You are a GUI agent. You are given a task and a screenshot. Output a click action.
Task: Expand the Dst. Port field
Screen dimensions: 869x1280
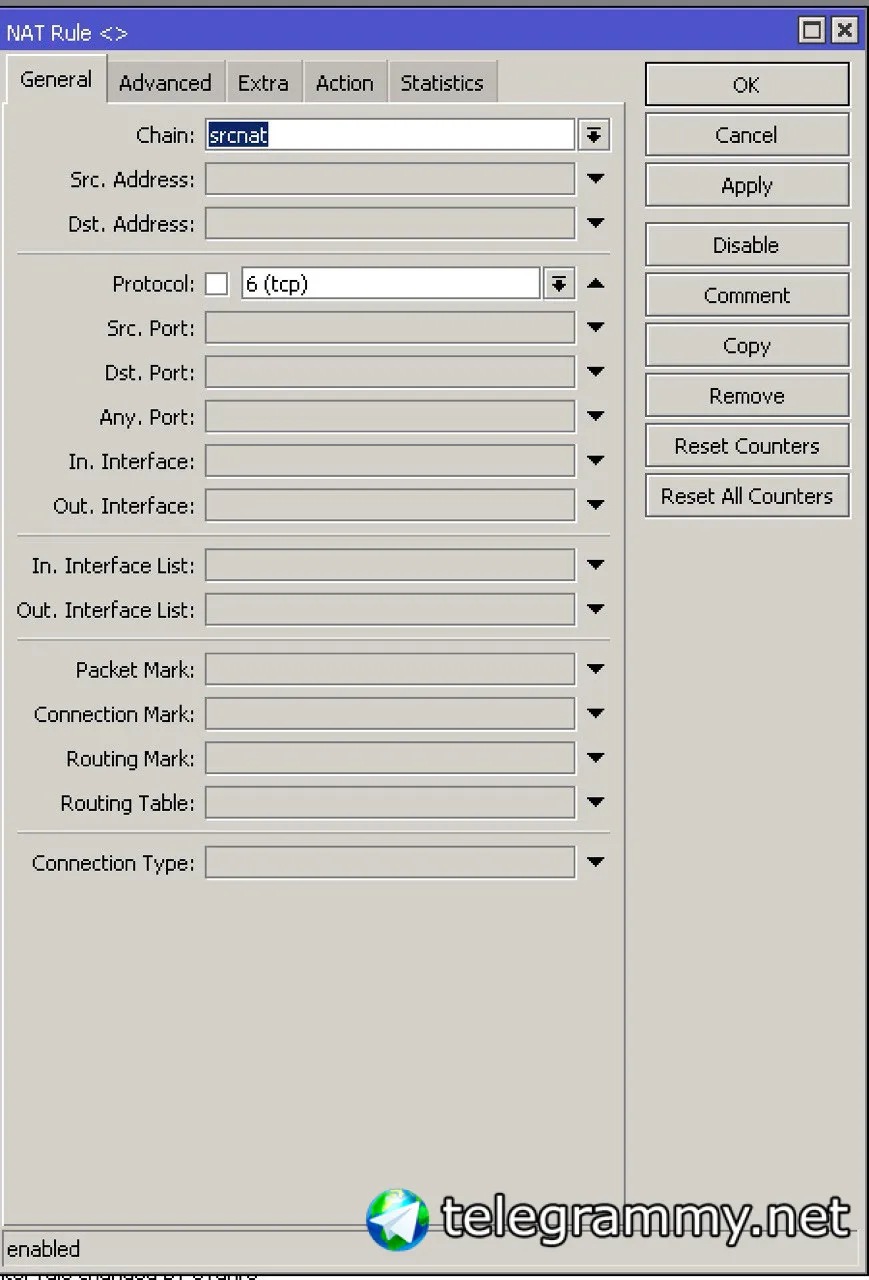tap(596, 372)
